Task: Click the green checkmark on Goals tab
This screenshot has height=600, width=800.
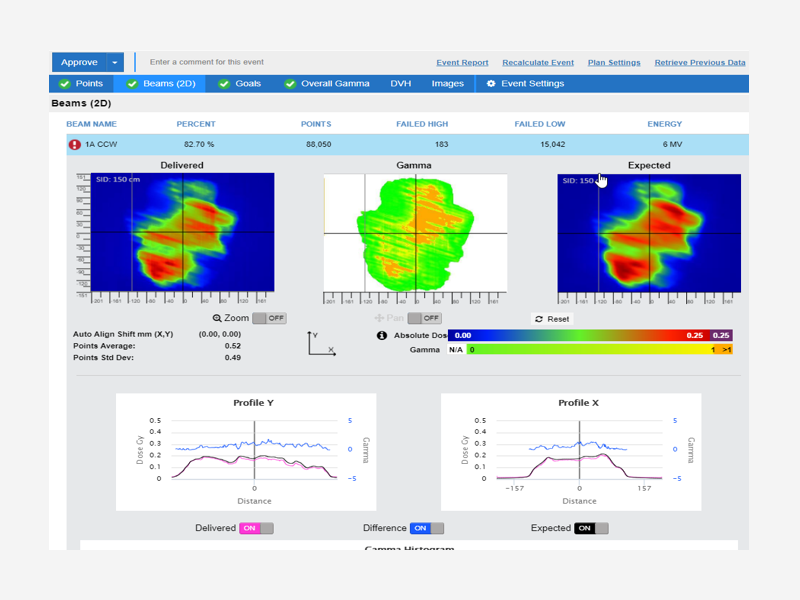Action: tap(224, 84)
